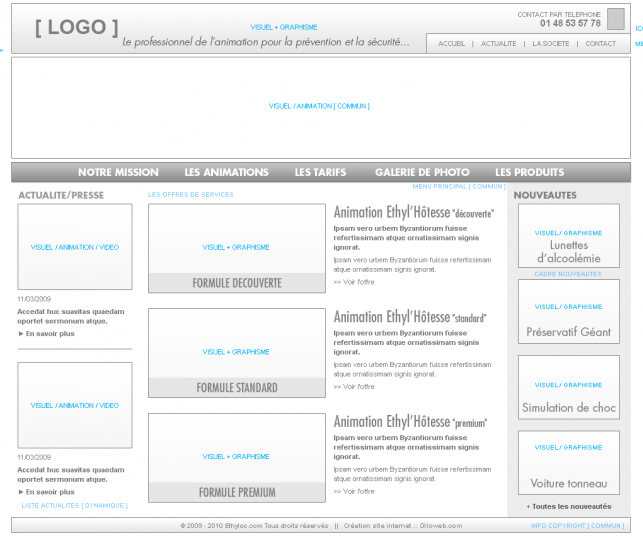This screenshot has width=643, height=536.
Task: Select LES ANIMATIONS in main menu
Action: [226, 172]
